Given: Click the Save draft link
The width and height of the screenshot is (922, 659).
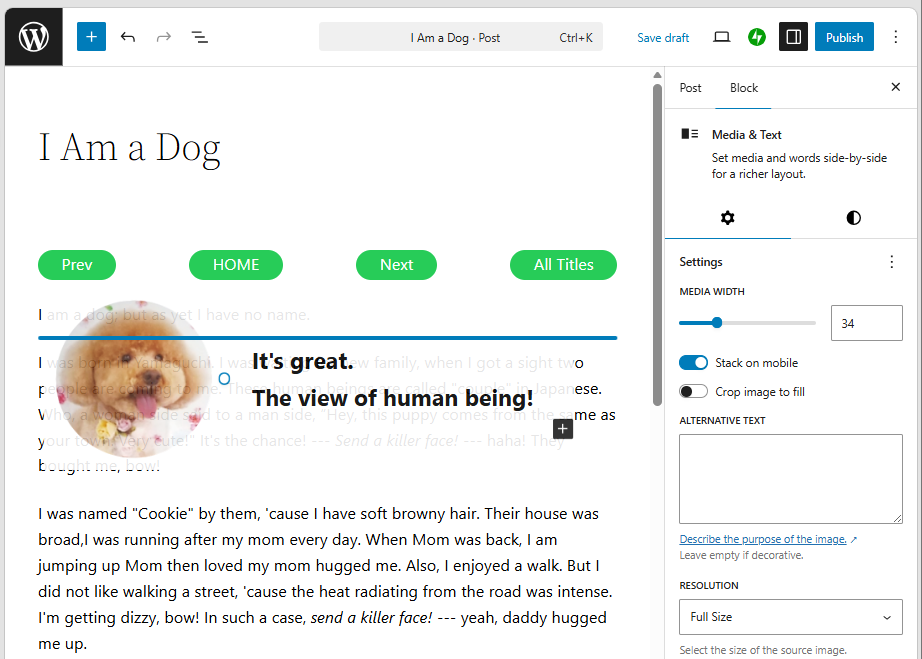Looking at the screenshot, I should pyautogui.click(x=663, y=37).
